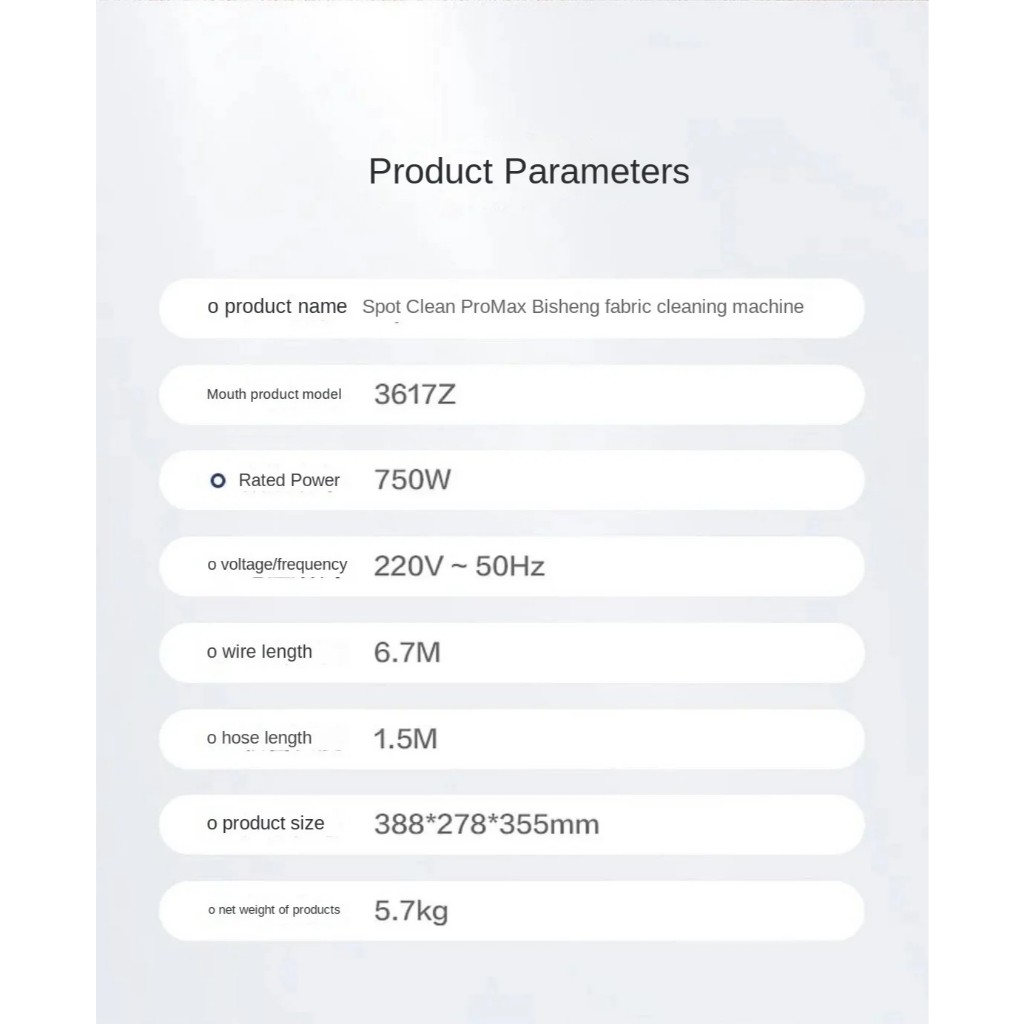Click the bullet before product size
This screenshot has width=1024, height=1024.
coord(212,824)
